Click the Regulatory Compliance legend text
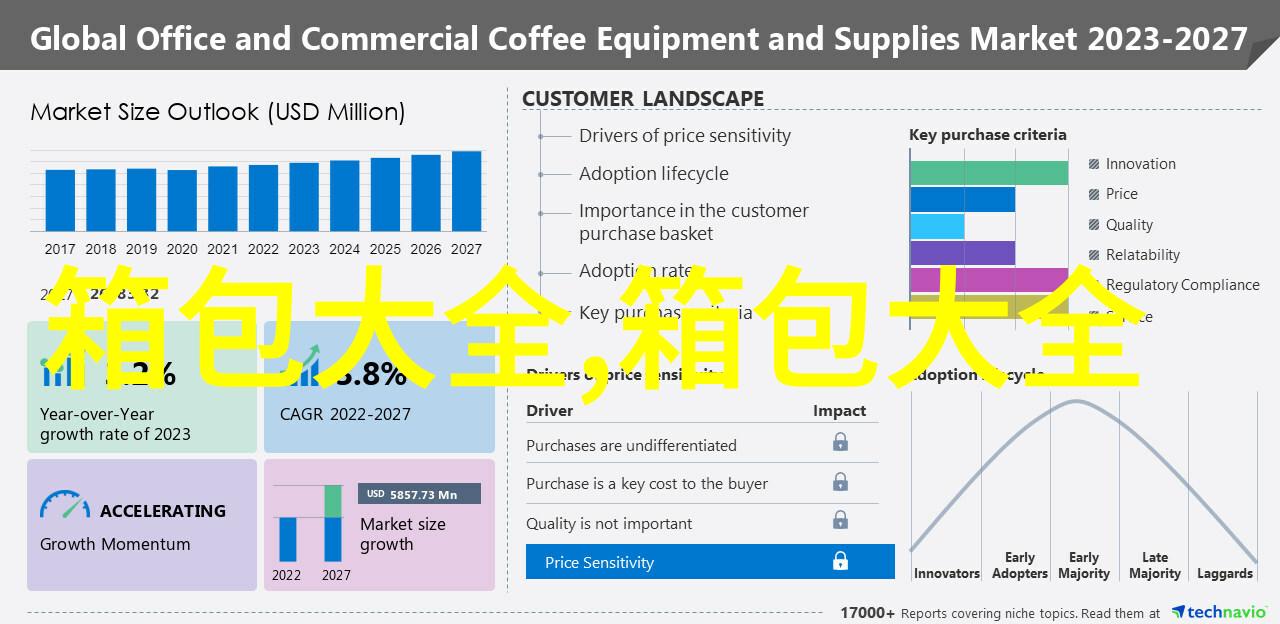This screenshot has width=1280, height=624. (x=1183, y=285)
